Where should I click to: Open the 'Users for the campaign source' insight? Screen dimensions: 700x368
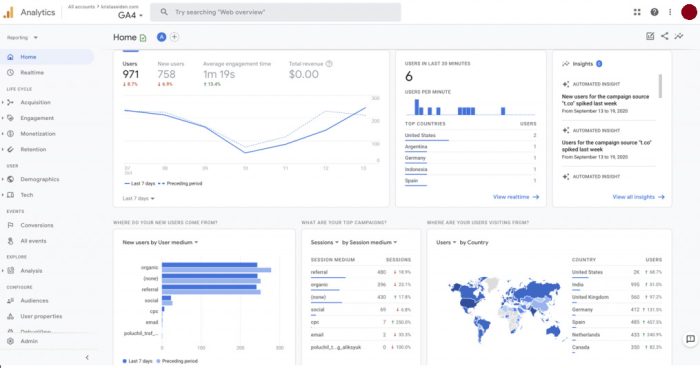(606, 146)
